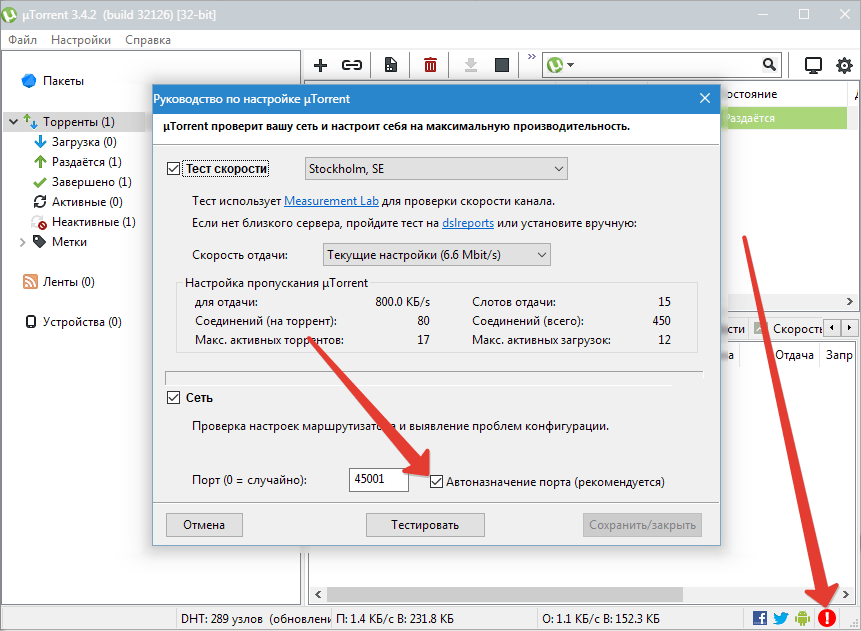Select the Раздаётся torrent status row
This screenshot has width=861, height=631.
tap(785, 118)
